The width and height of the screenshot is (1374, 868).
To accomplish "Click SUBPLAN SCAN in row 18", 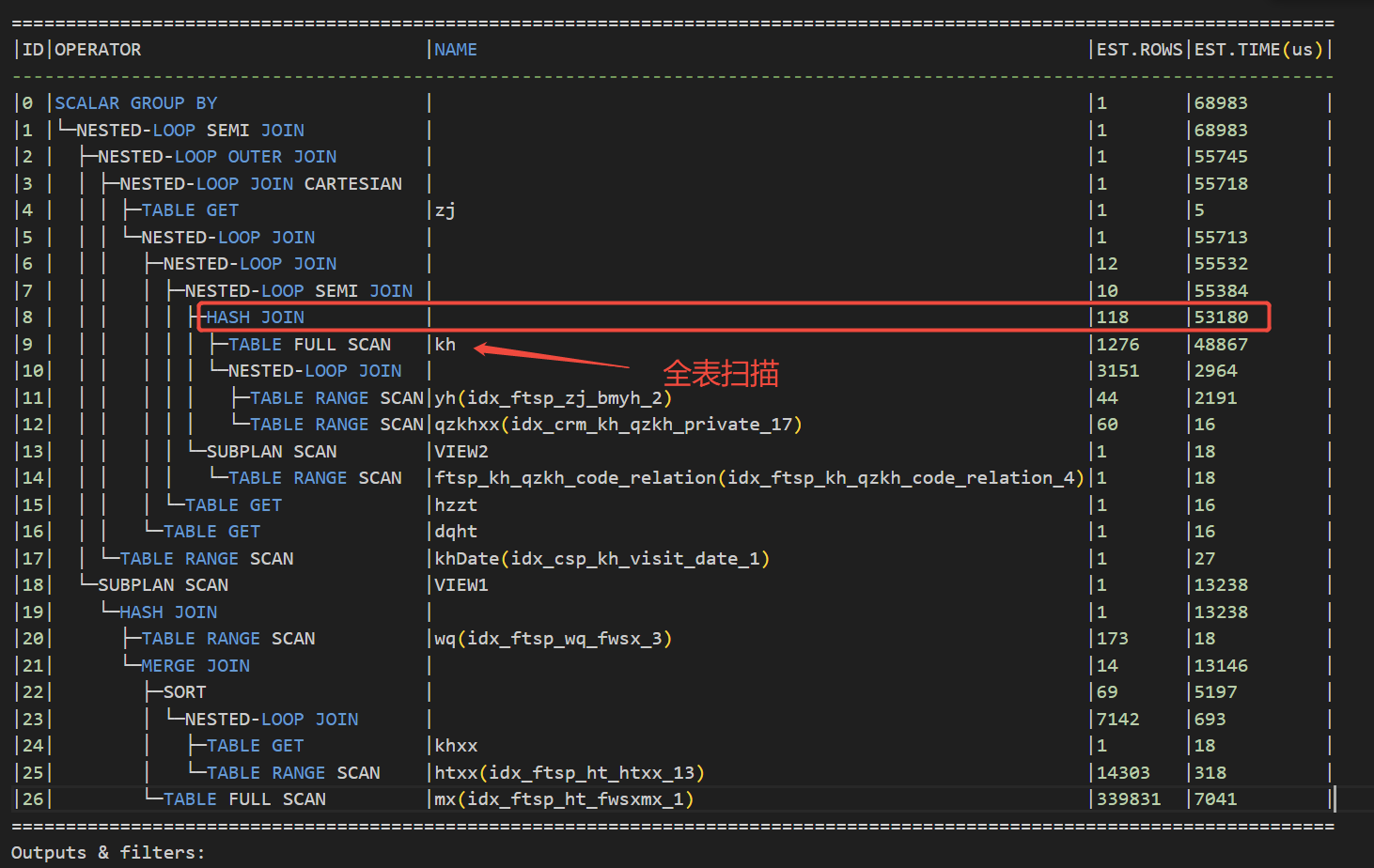I will (x=163, y=585).
